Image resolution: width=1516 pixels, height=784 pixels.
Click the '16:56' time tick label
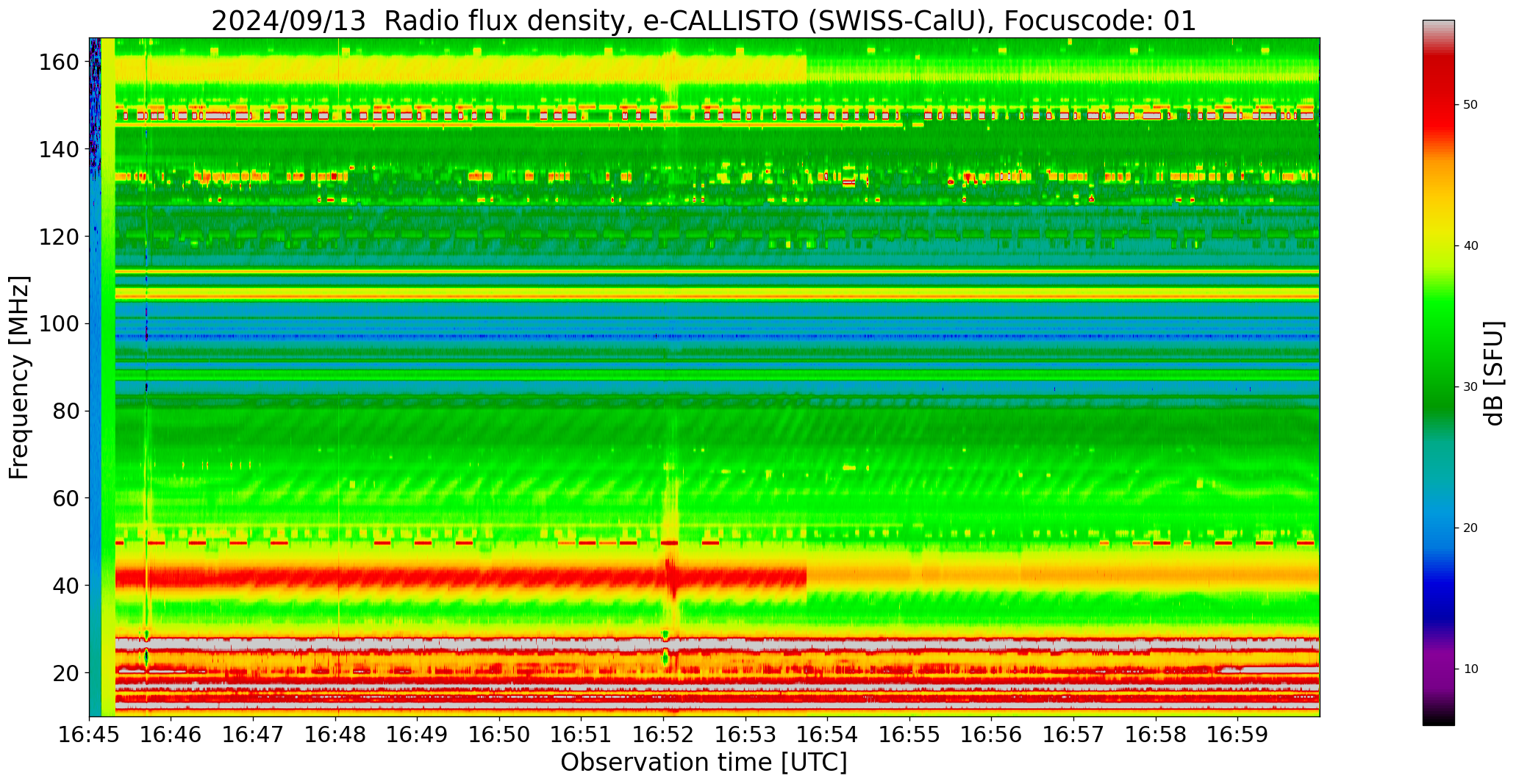(x=992, y=734)
